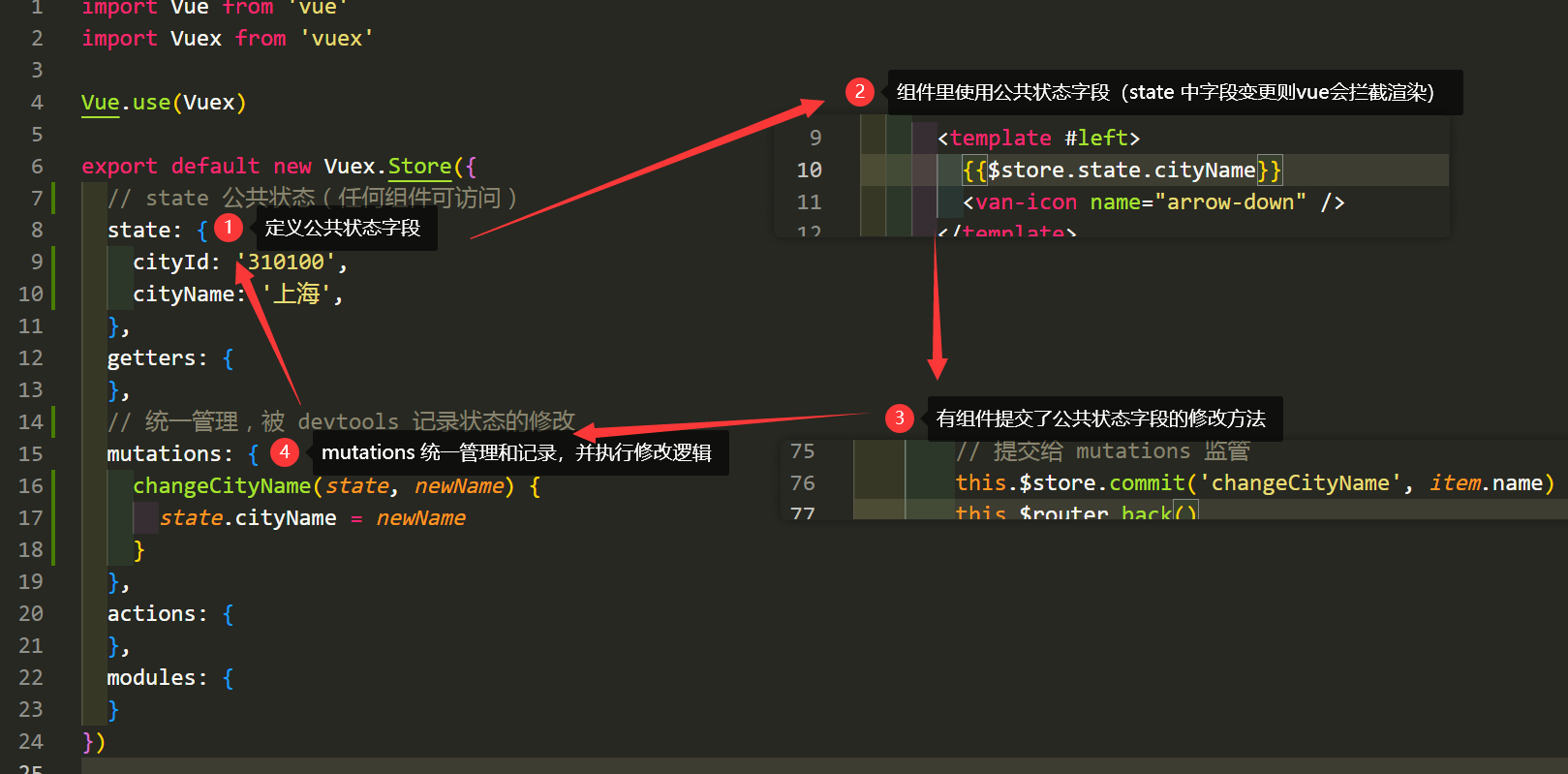The width and height of the screenshot is (1568, 774).
Task: Click the van-icon tag in the template
Action: click(1026, 202)
